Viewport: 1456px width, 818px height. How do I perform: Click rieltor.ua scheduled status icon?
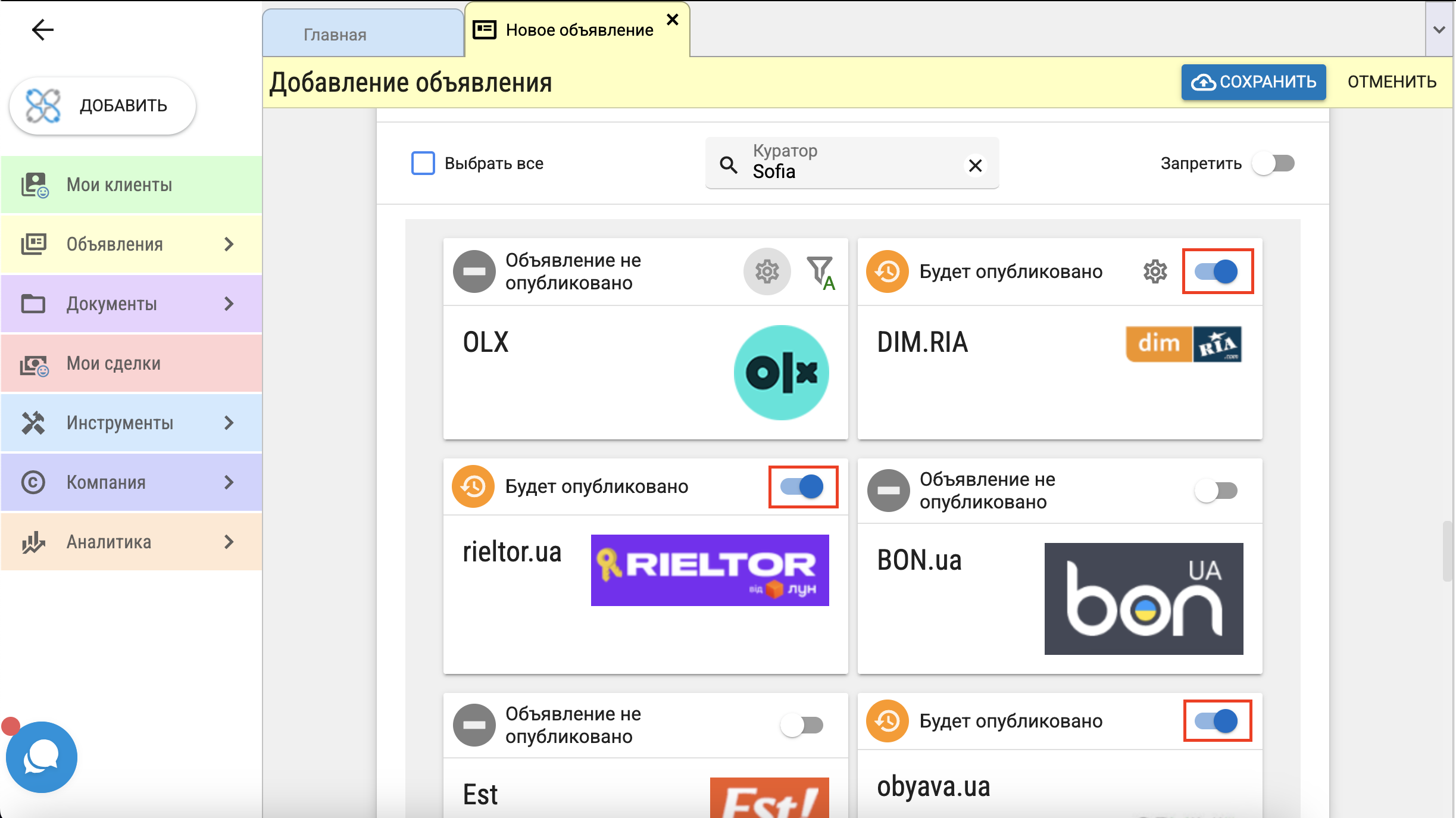tap(473, 486)
